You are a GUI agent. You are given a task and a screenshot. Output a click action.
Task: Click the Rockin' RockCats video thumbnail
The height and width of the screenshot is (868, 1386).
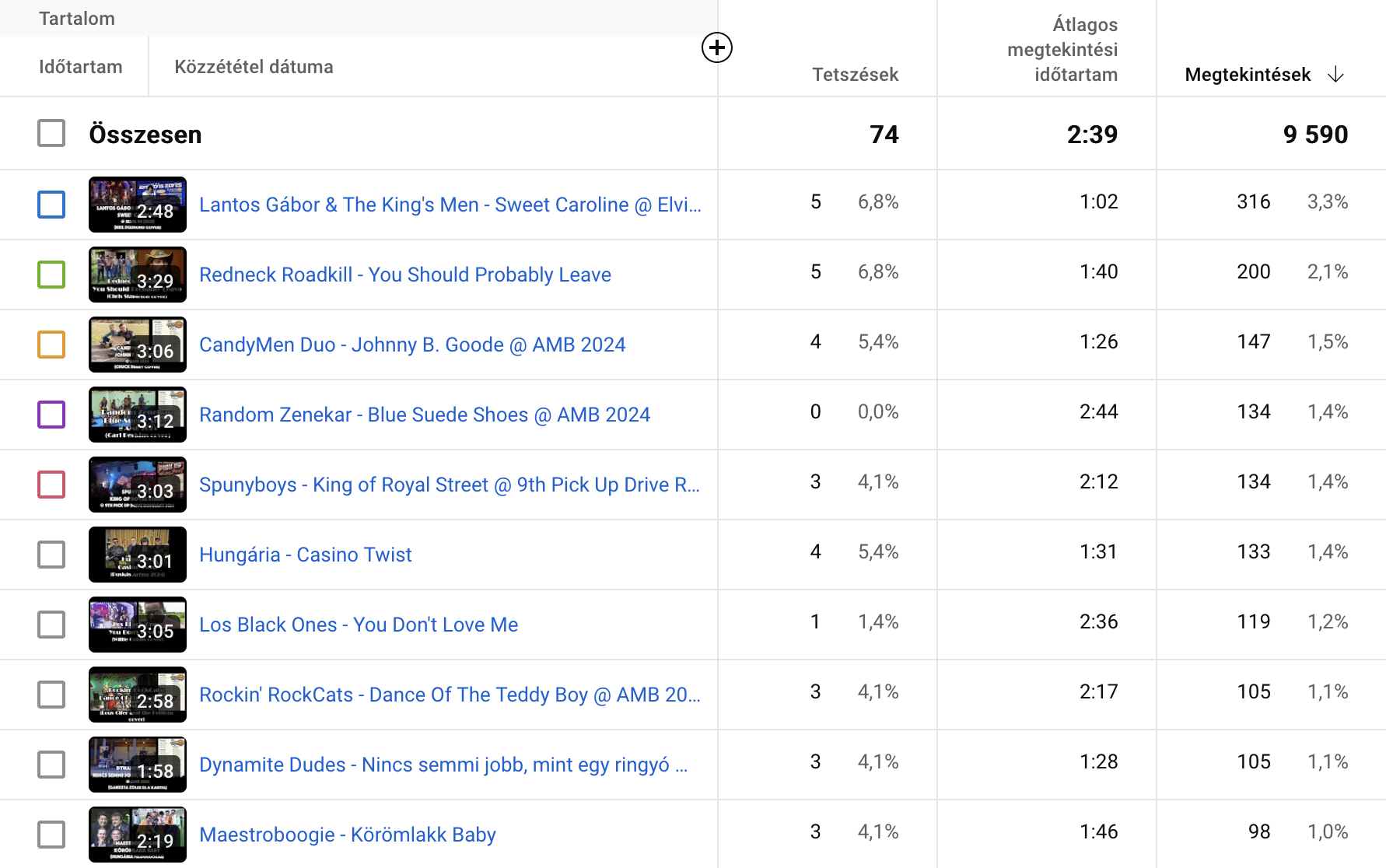(138, 695)
